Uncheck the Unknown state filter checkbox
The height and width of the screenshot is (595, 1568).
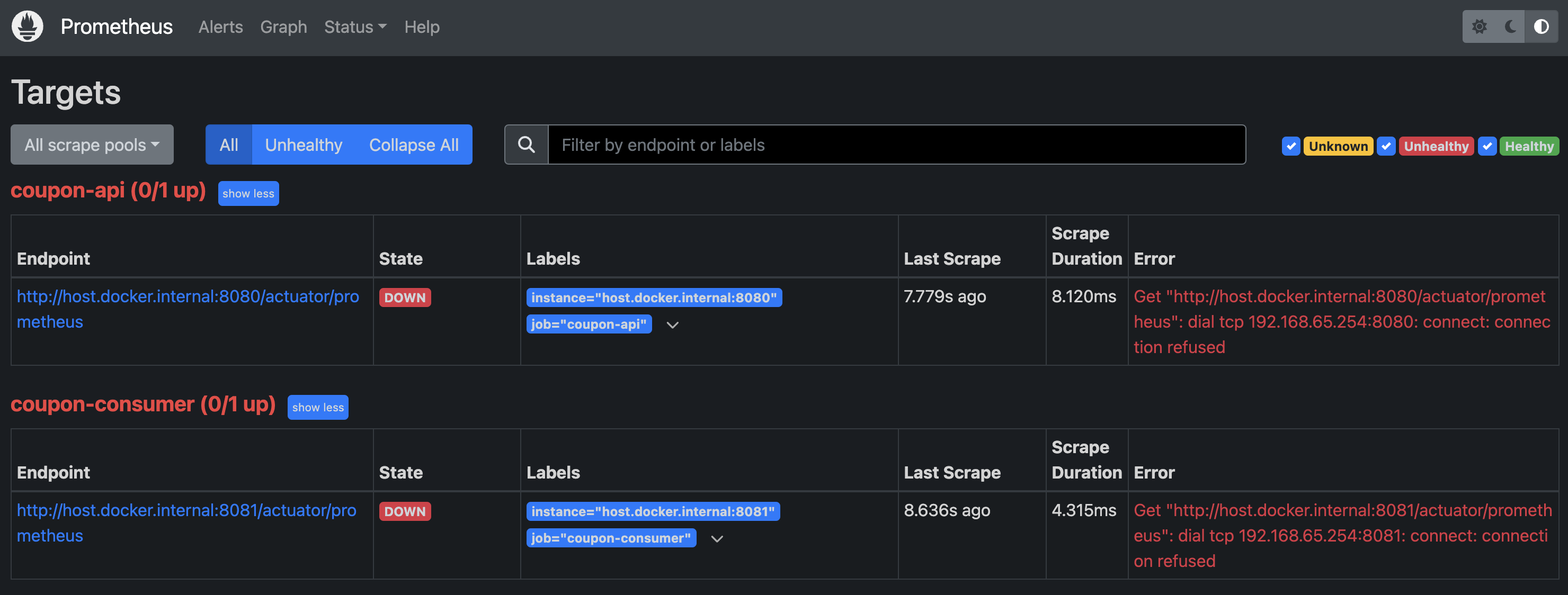[x=1290, y=146]
